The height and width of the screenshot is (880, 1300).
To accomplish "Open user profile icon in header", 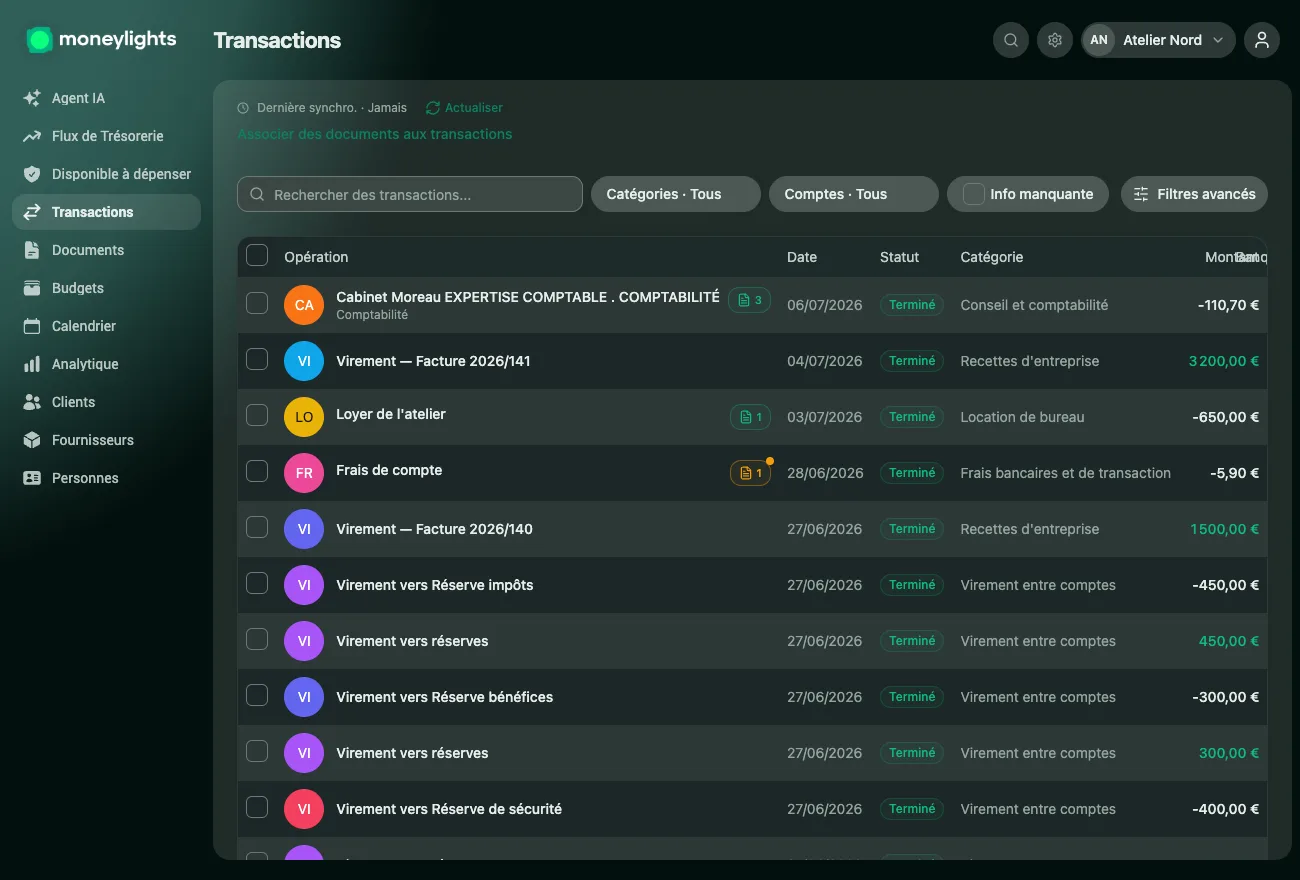I will pyautogui.click(x=1262, y=40).
